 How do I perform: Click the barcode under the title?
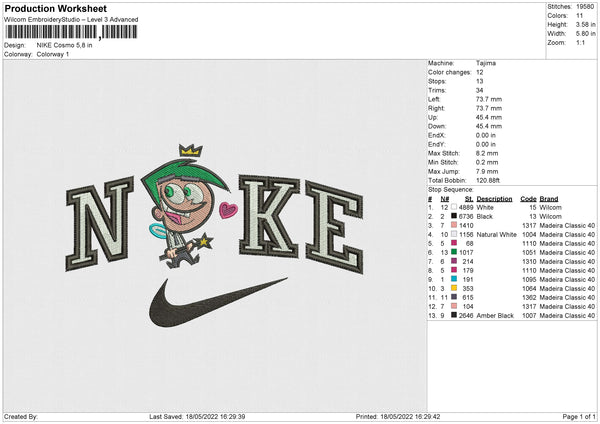click(71, 32)
